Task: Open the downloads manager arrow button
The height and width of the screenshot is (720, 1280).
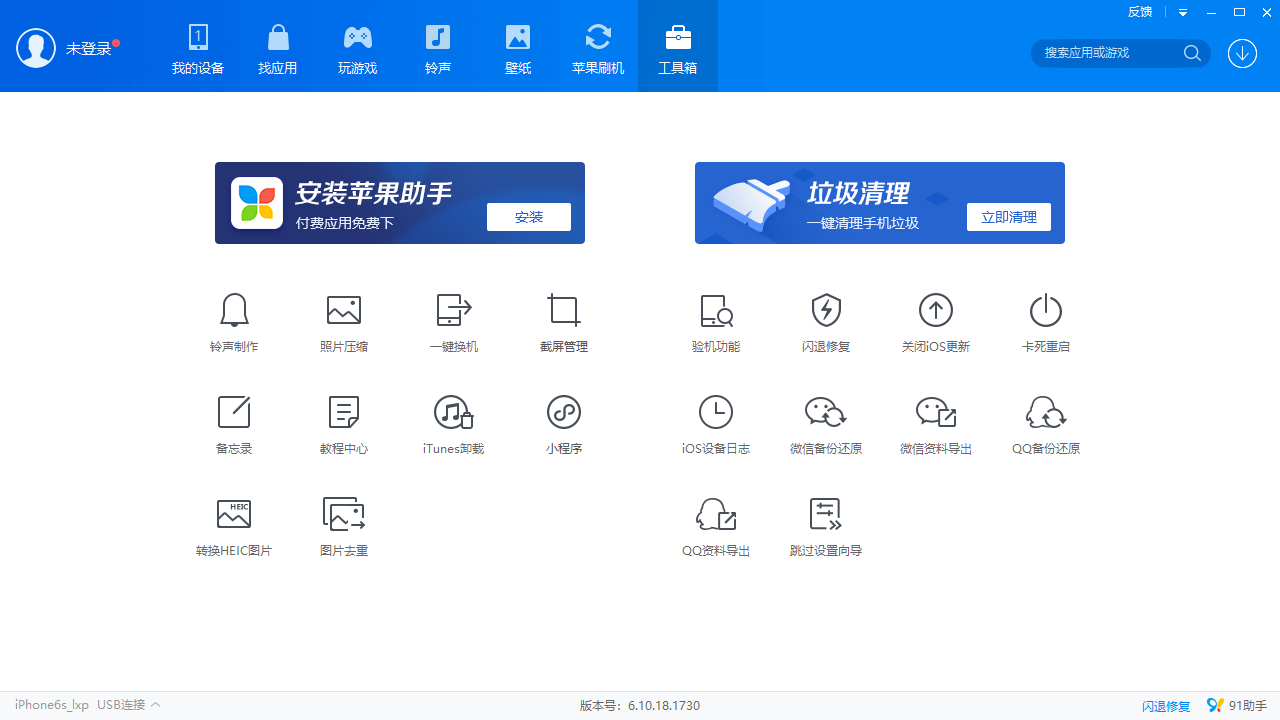Action: click(x=1242, y=53)
